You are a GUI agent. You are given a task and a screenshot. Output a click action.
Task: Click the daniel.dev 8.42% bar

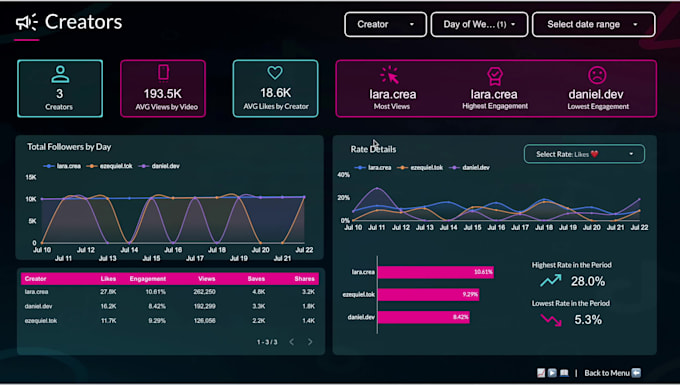[x=424, y=317]
